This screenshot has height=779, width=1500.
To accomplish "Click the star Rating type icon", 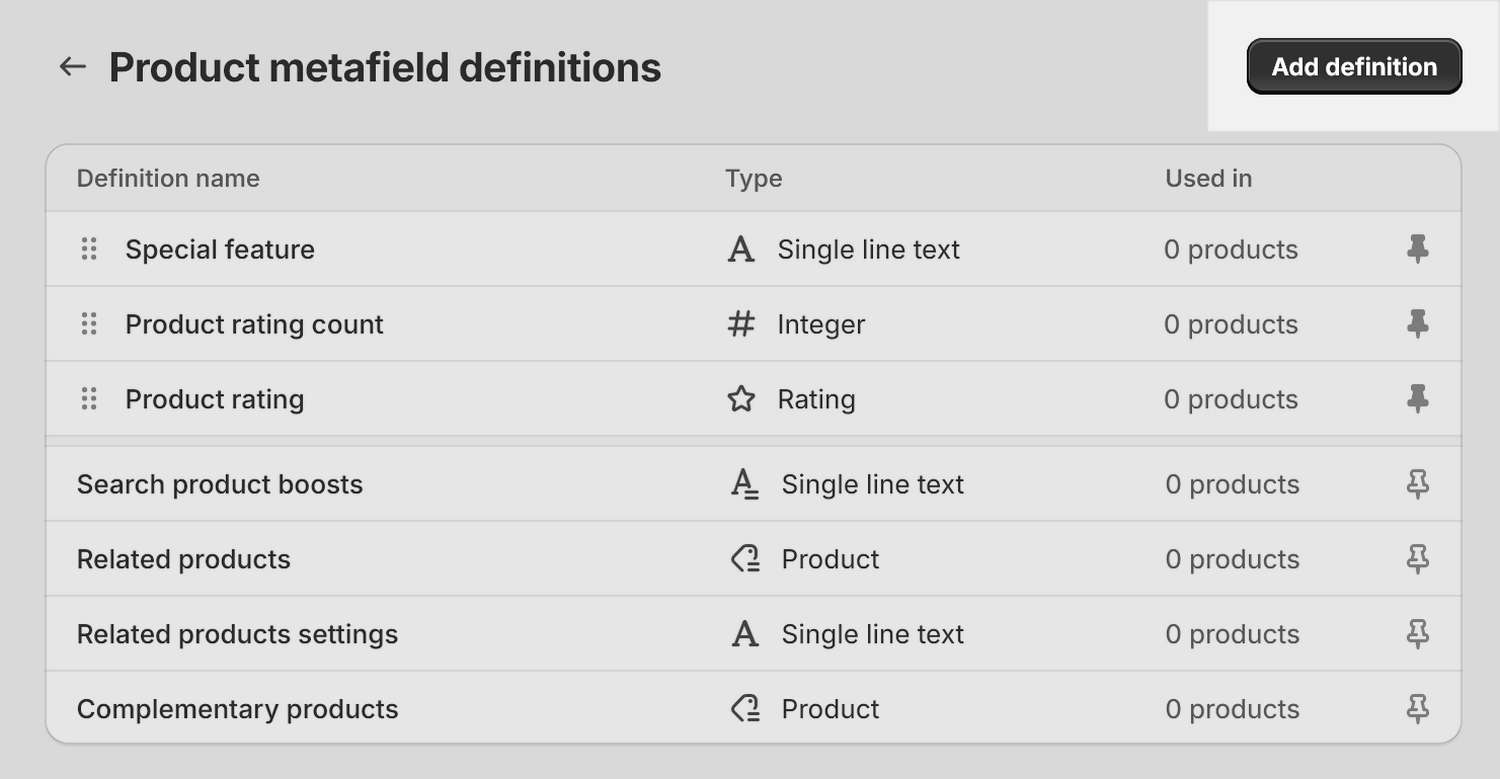I will click(741, 399).
